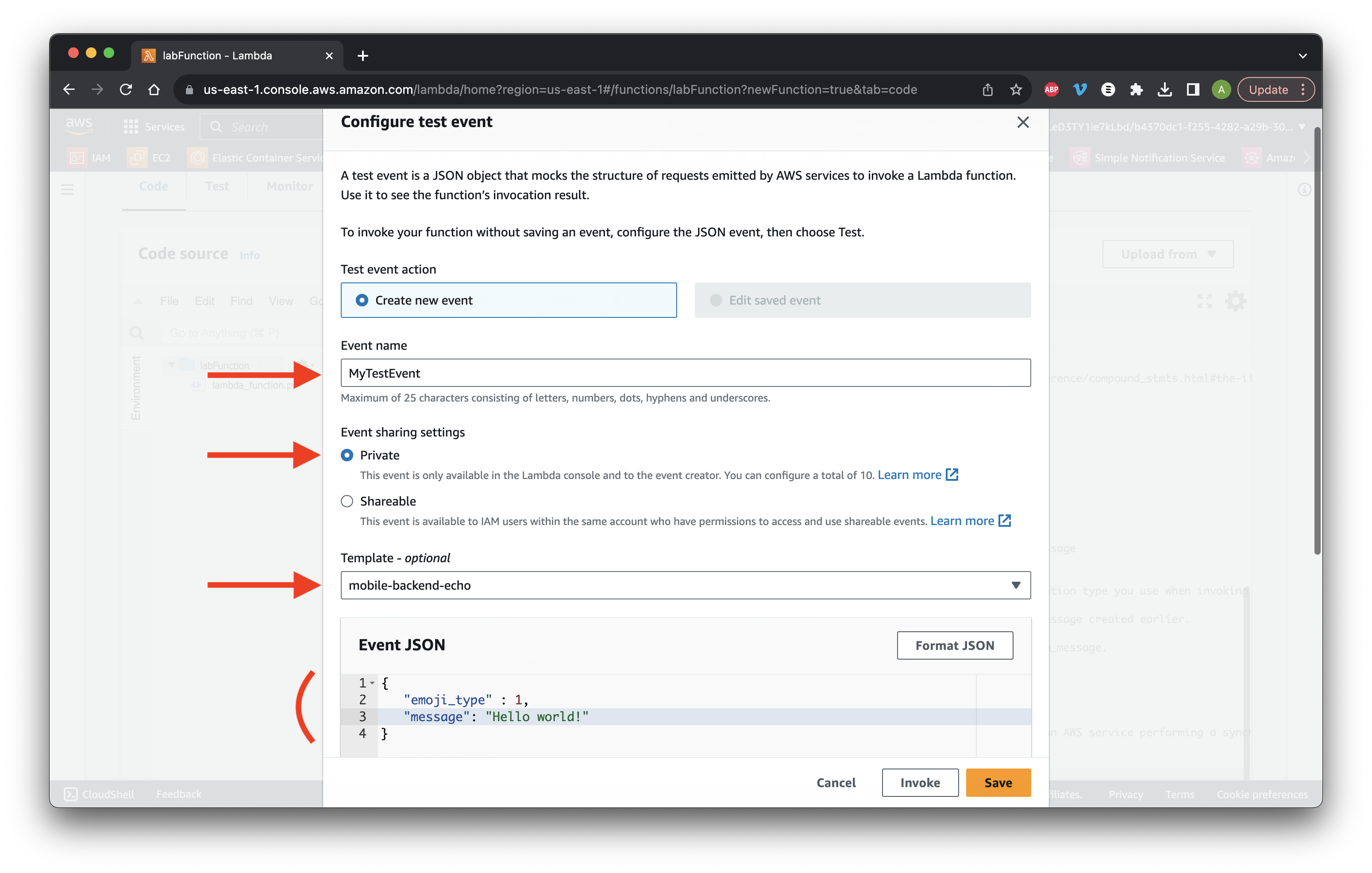Open the editor Edit menu
This screenshot has width=1372, height=873.
coord(204,301)
